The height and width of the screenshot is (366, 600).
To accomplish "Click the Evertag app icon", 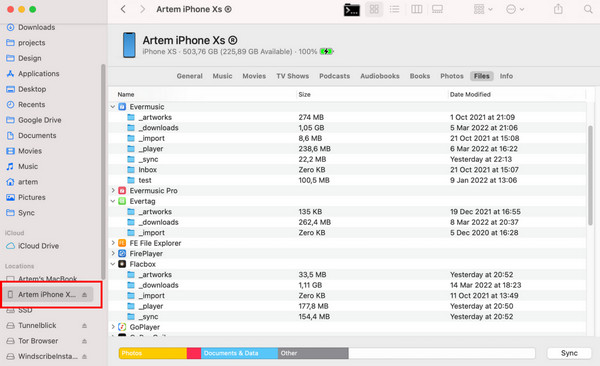I will (x=122, y=201).
